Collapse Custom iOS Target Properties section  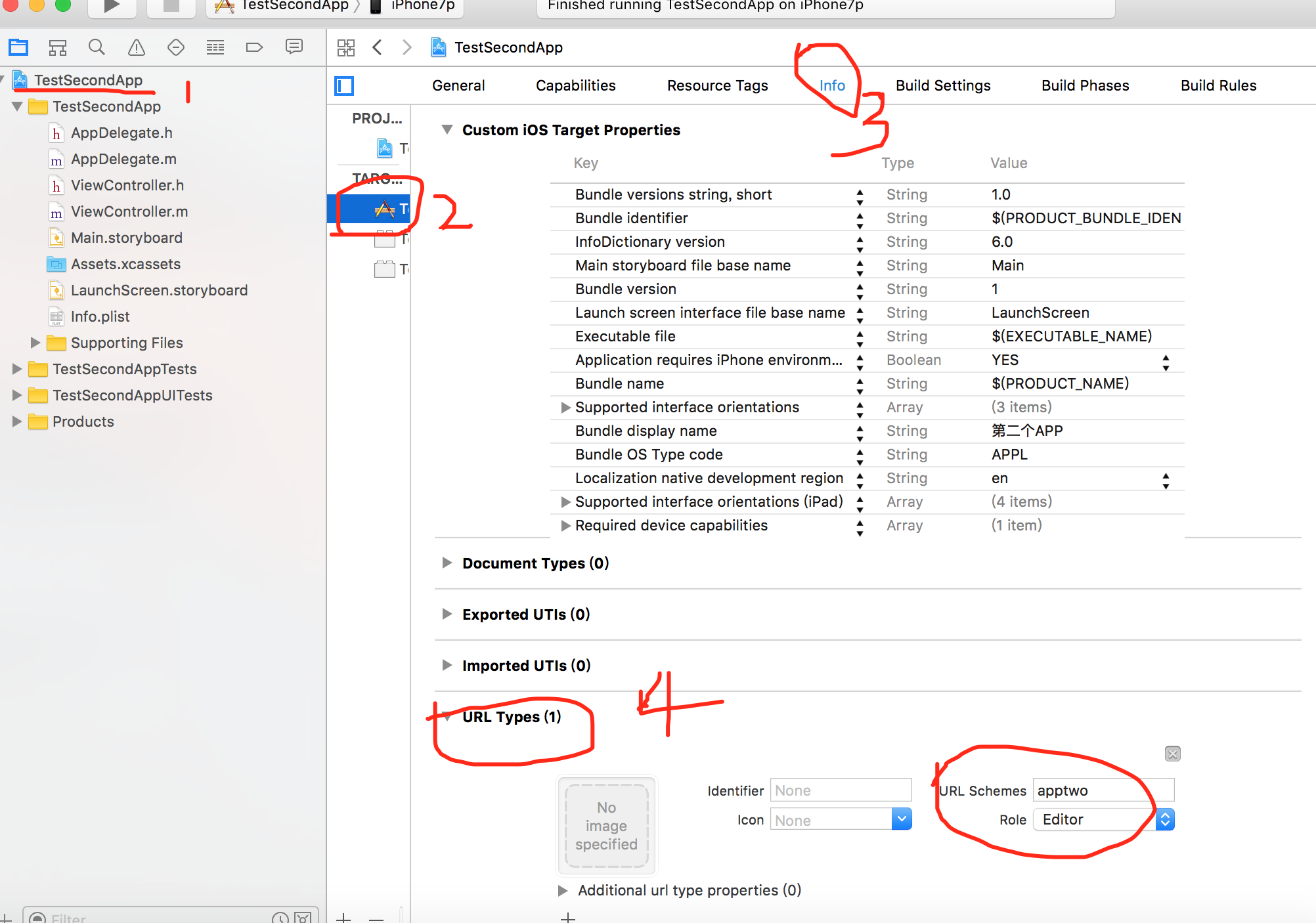[x=447, y=130]
